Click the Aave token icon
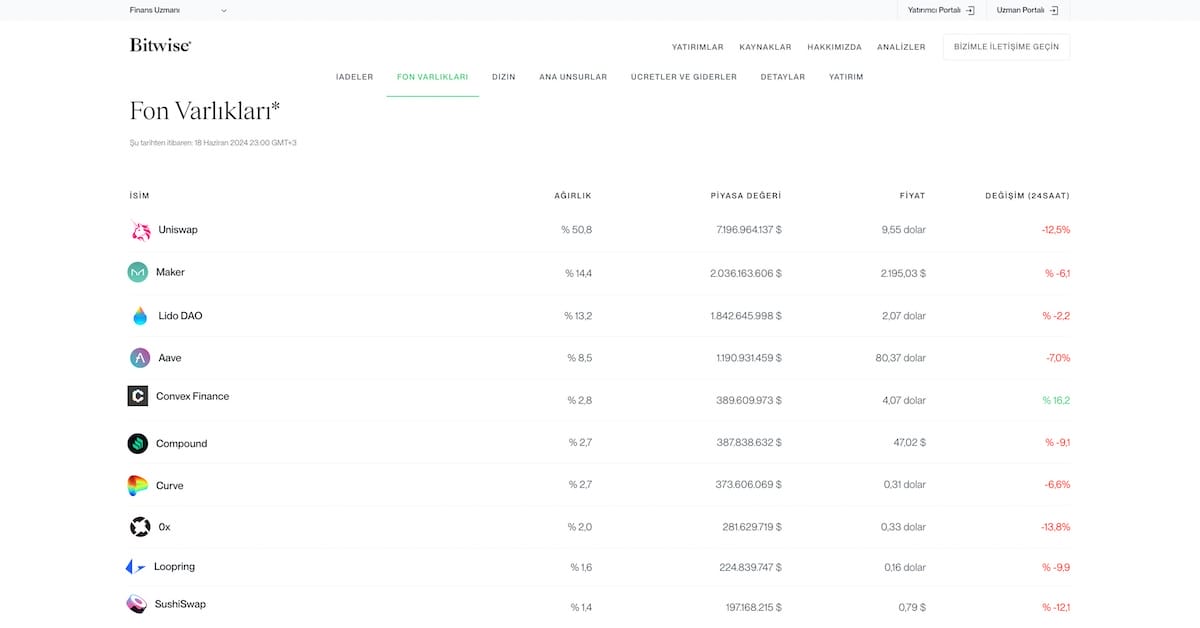Screen dimensions: 1200x628 click(140, 358)
